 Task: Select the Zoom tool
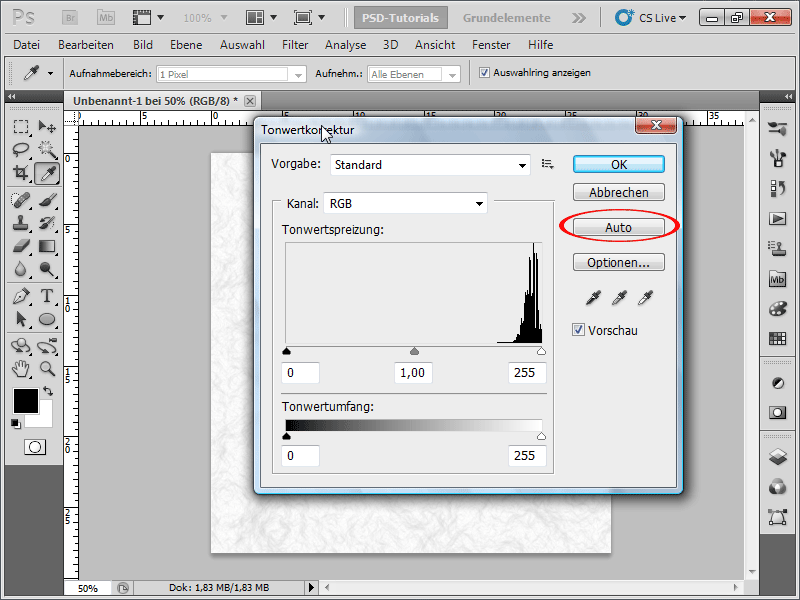tap(47, 368)
